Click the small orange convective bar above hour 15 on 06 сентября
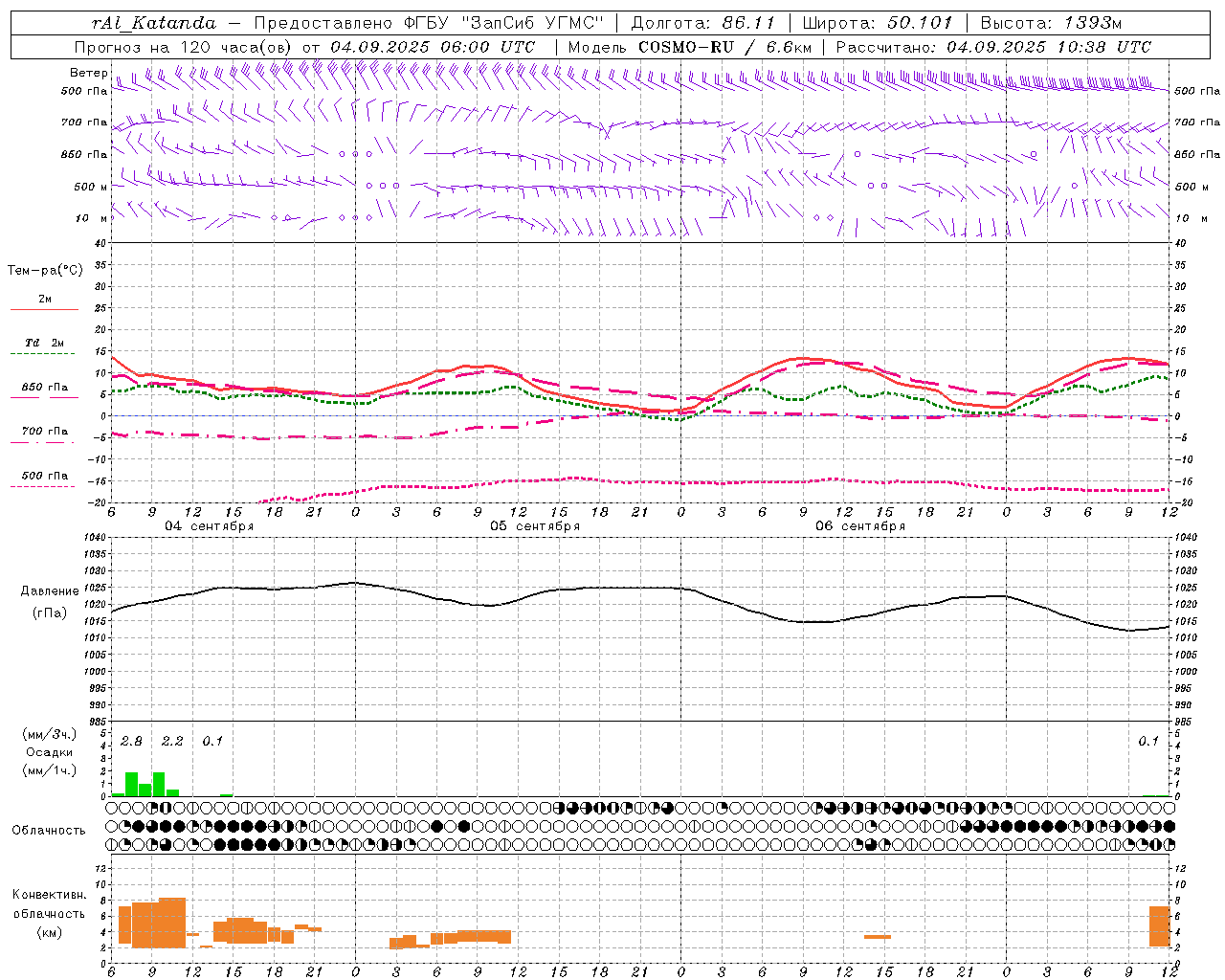 (x=878, y=937)
